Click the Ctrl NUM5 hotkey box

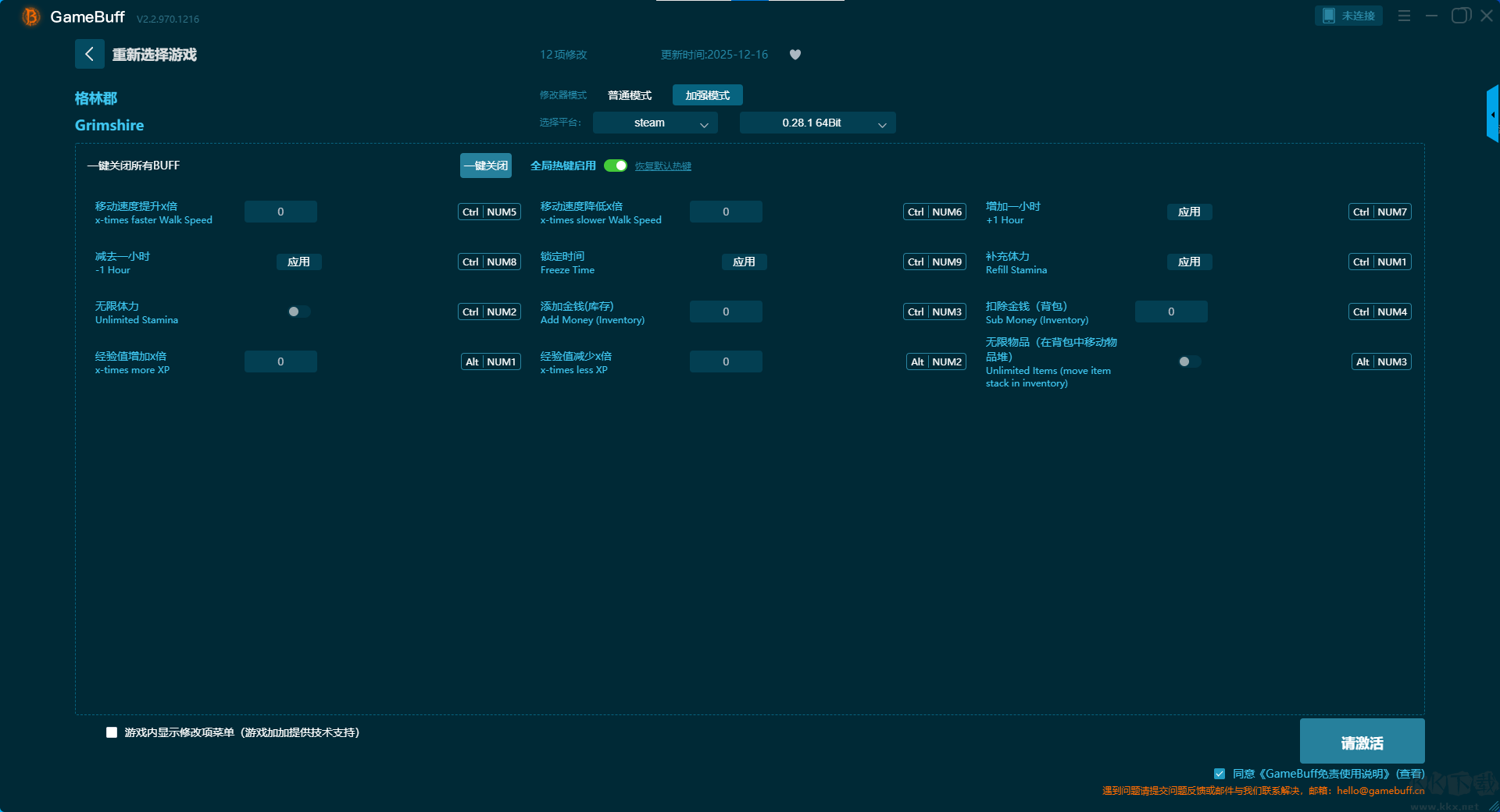point(489,212)
